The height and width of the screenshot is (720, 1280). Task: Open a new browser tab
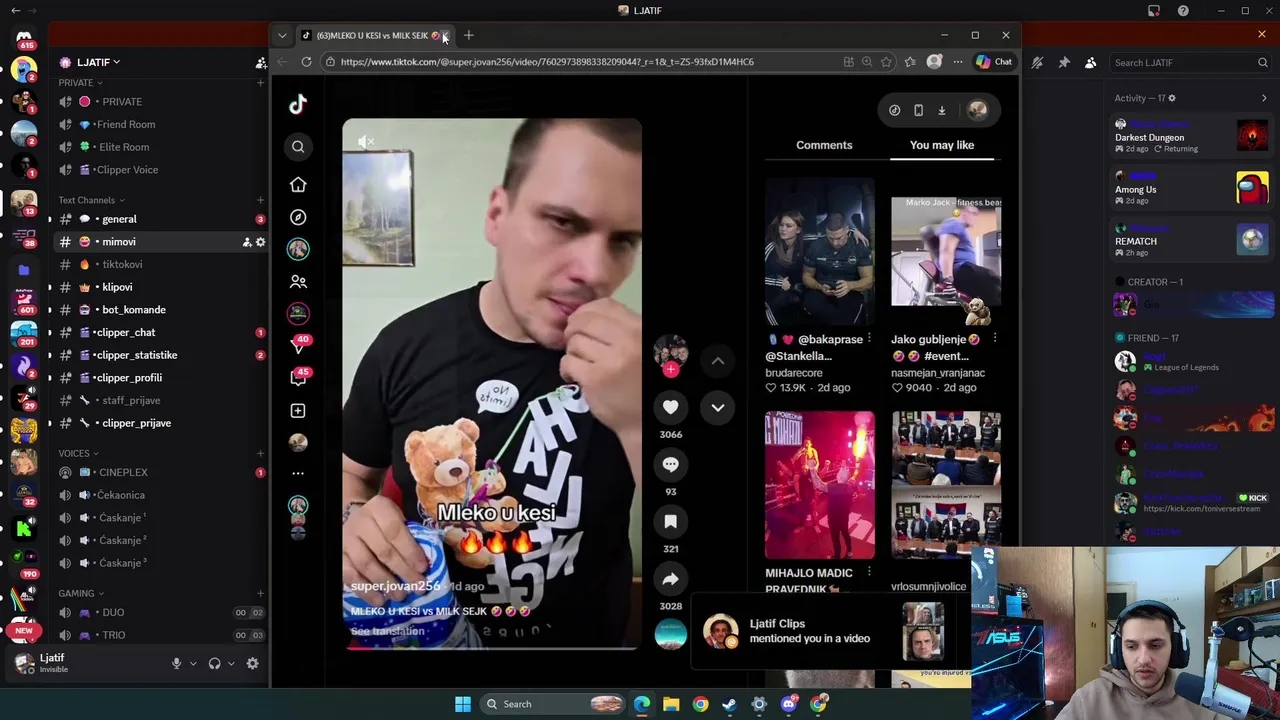tap(468, 35)
